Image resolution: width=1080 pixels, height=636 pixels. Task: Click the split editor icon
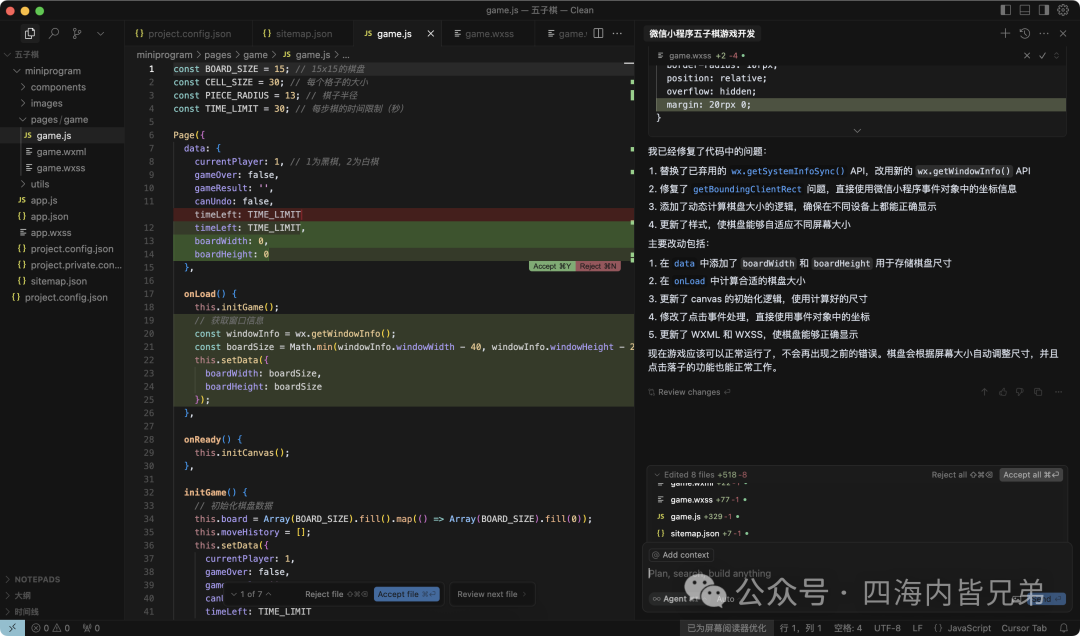598,33
